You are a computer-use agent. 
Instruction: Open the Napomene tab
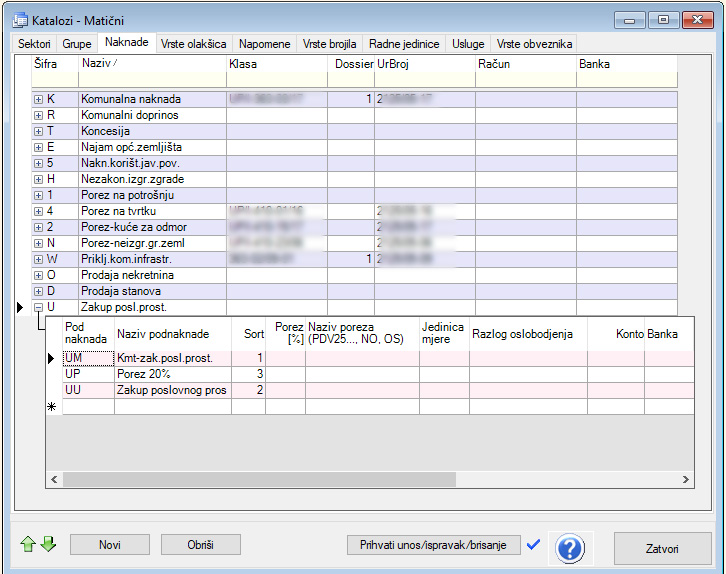264,44
